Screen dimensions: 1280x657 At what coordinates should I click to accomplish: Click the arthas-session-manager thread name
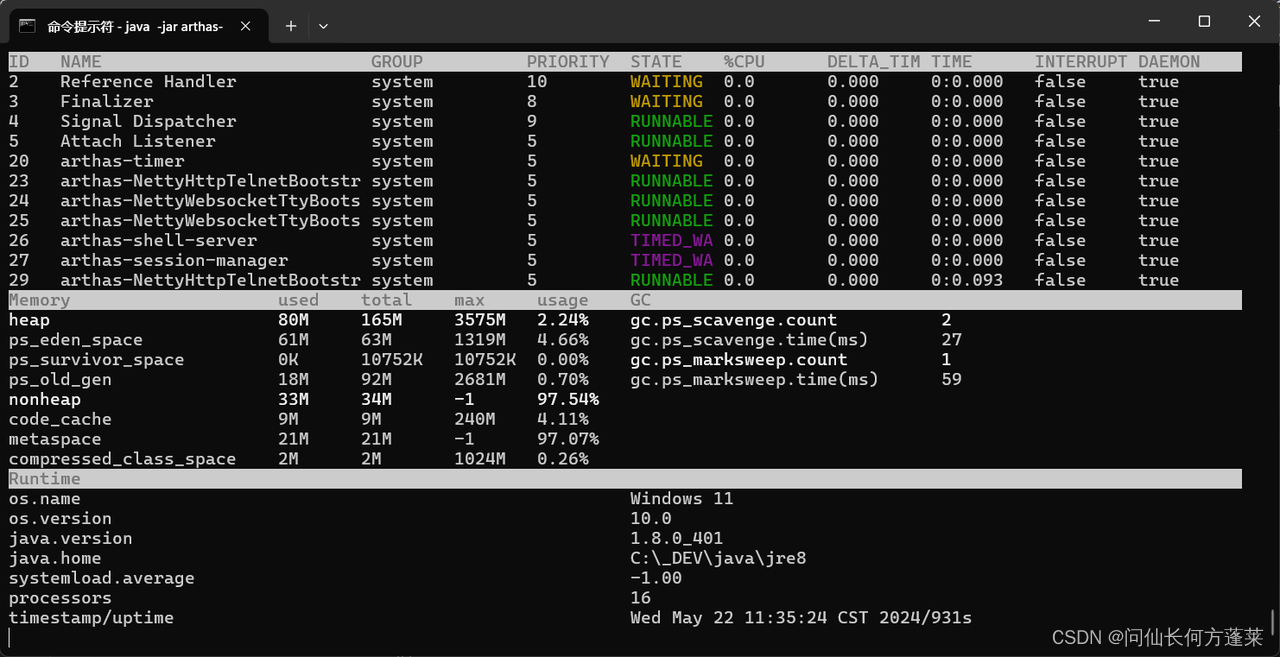(174, 261)
